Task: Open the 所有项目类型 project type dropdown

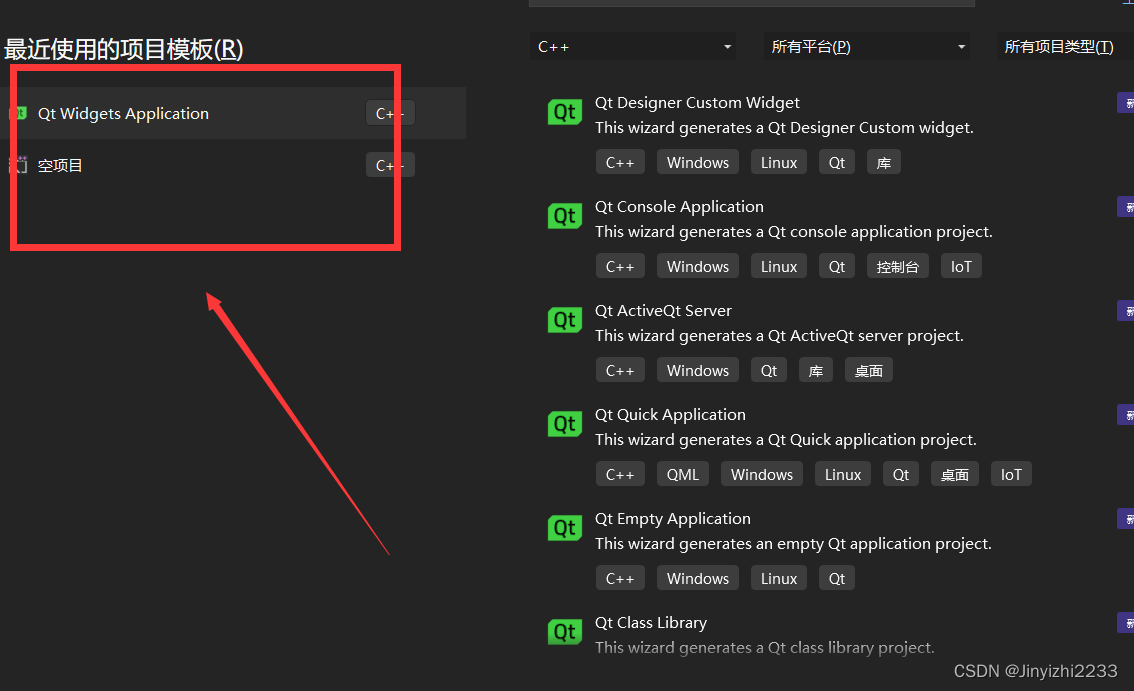Action: (x=1065, y=46)
